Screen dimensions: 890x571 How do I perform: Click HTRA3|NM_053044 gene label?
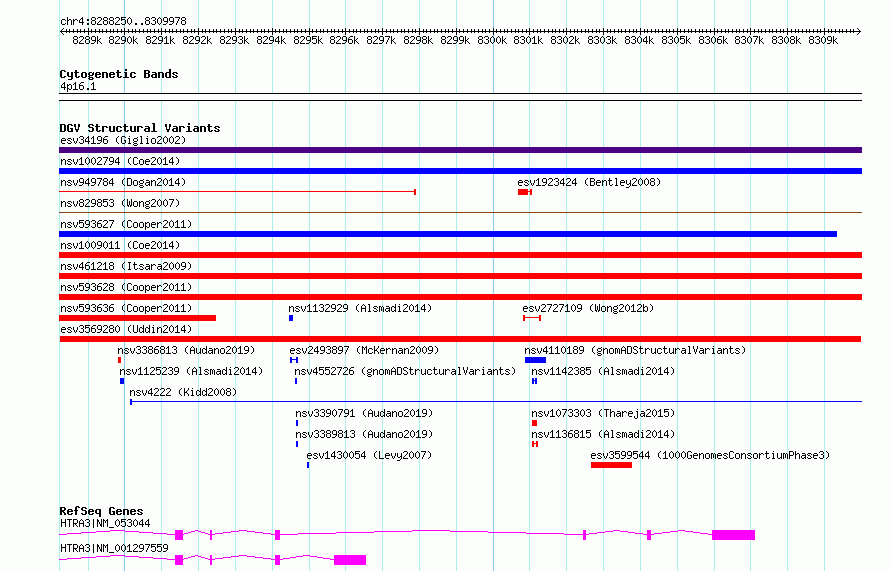[105, 523]
